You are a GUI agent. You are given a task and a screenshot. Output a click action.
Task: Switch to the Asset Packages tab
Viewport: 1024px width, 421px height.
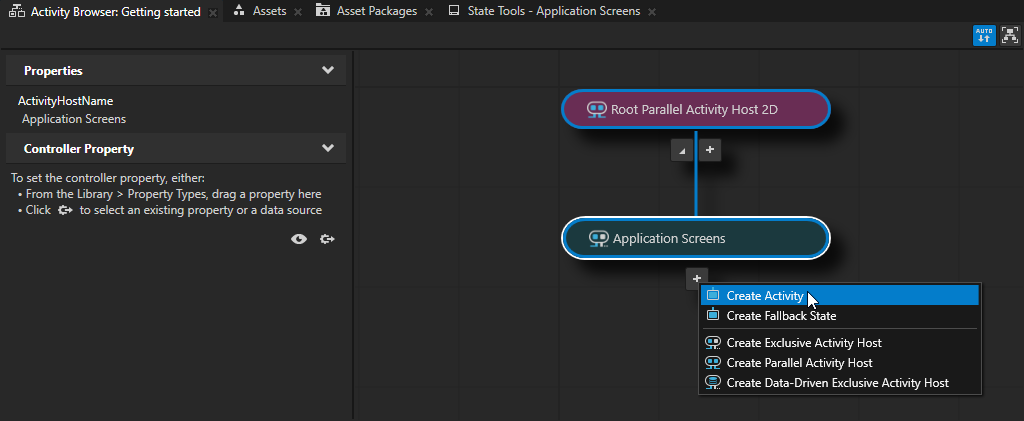click(x=376, y=11)
